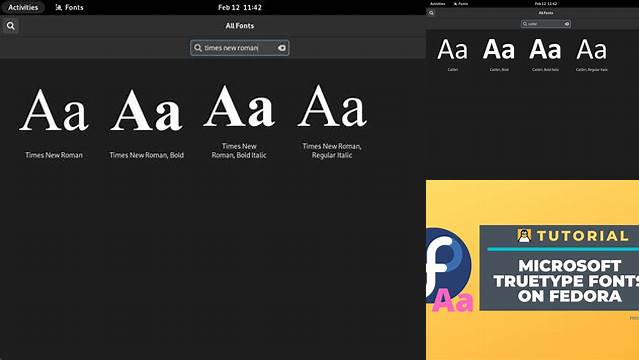
Task: Open Activities overview in the large window
Action: [x=23, y=7]
